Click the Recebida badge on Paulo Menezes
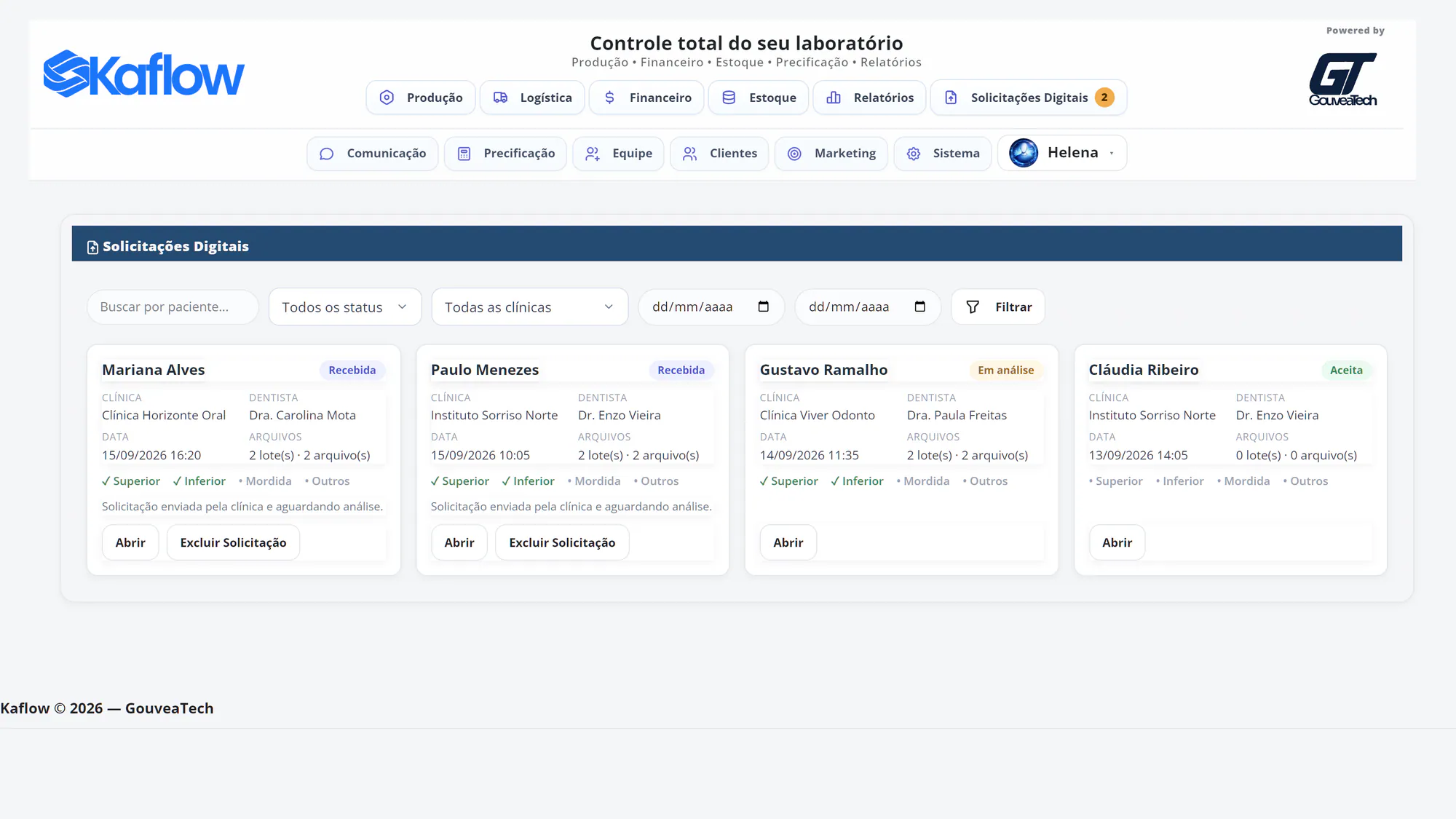 [681, 370]
